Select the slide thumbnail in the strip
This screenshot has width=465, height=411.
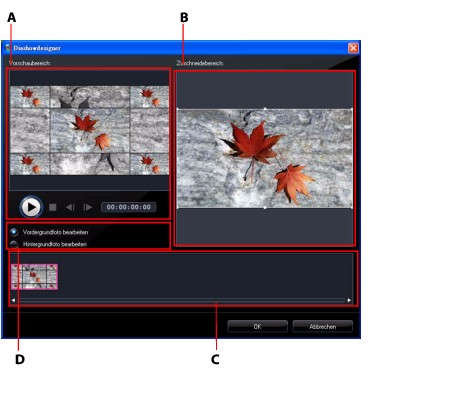pos(34,277)
